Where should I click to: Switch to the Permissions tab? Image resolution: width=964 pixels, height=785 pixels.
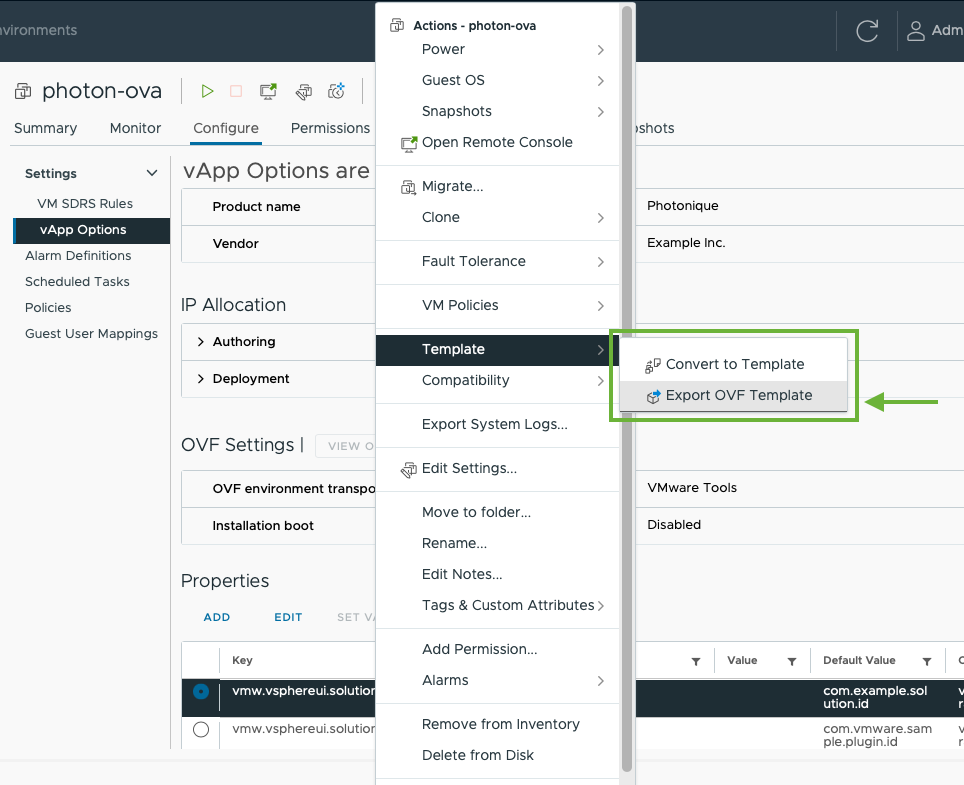point(330,128)
